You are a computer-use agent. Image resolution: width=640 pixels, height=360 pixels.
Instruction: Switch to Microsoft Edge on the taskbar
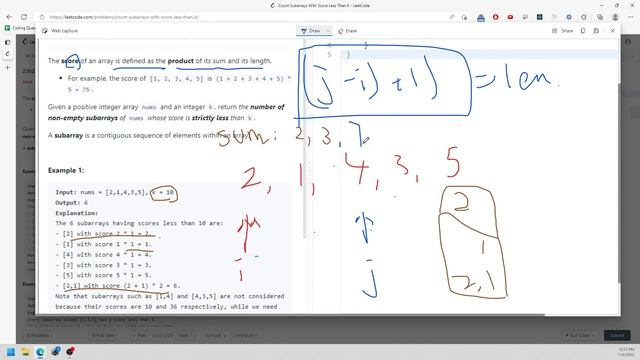pos(40,351)
